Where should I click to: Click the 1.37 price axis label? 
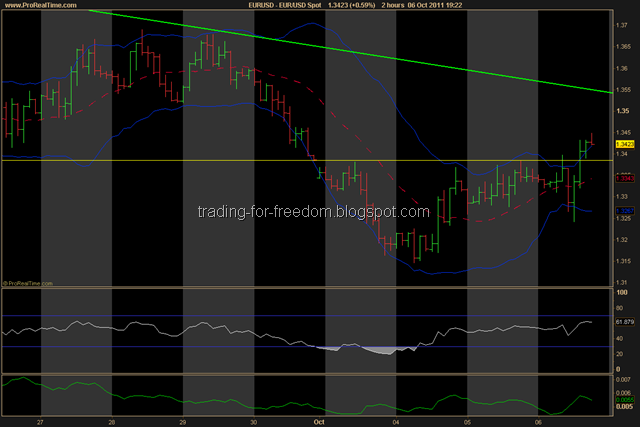[x=622, y=25]
